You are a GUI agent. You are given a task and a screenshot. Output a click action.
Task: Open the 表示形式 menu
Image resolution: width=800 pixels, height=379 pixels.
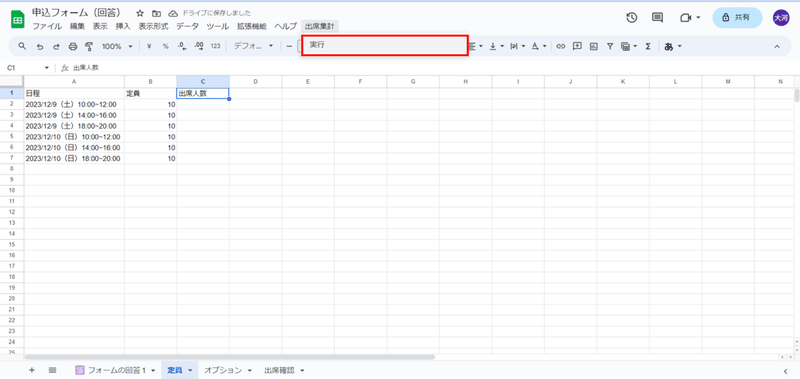click(x=154, y=27)
